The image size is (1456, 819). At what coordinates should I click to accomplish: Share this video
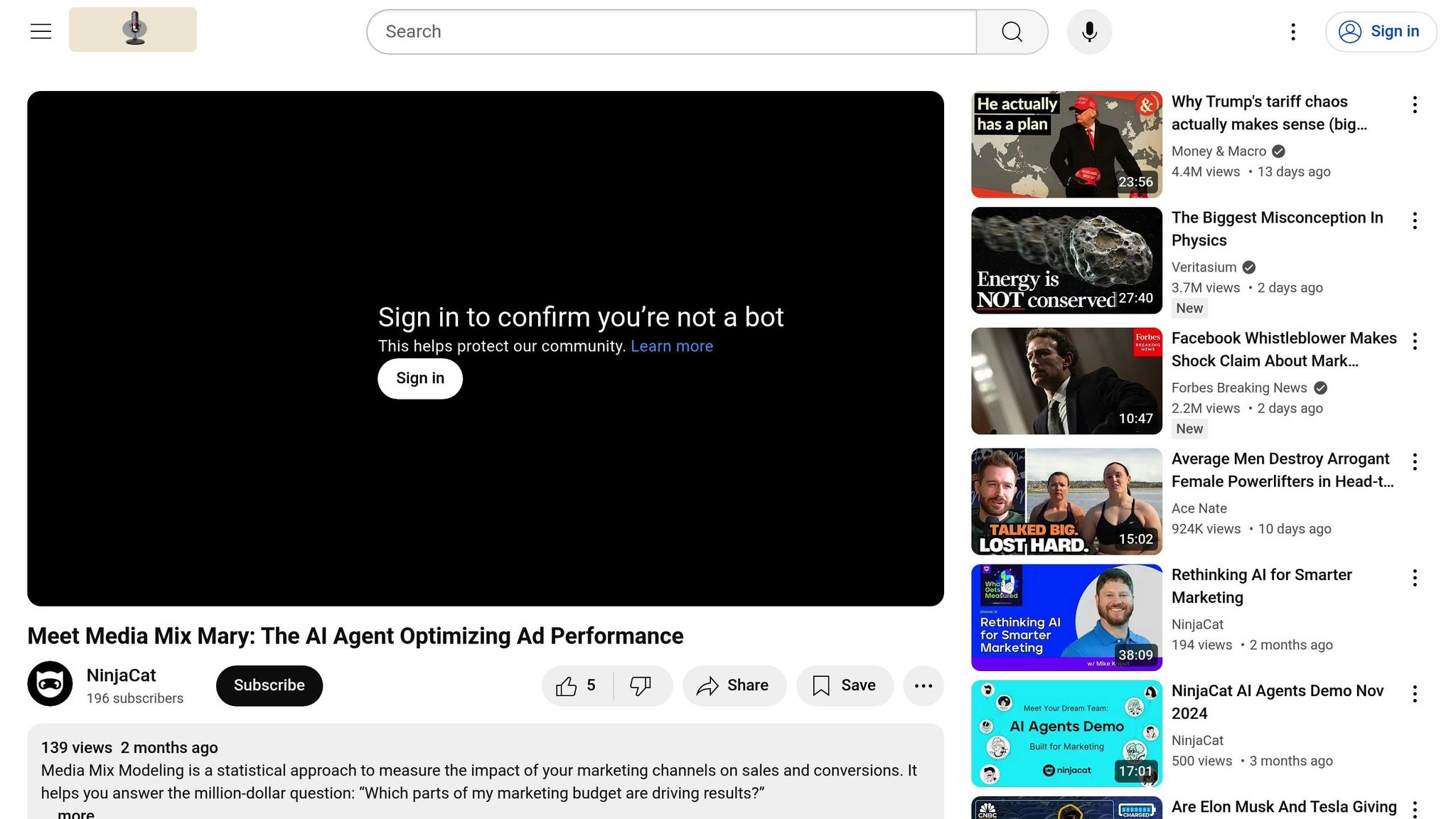click(734, 685)
